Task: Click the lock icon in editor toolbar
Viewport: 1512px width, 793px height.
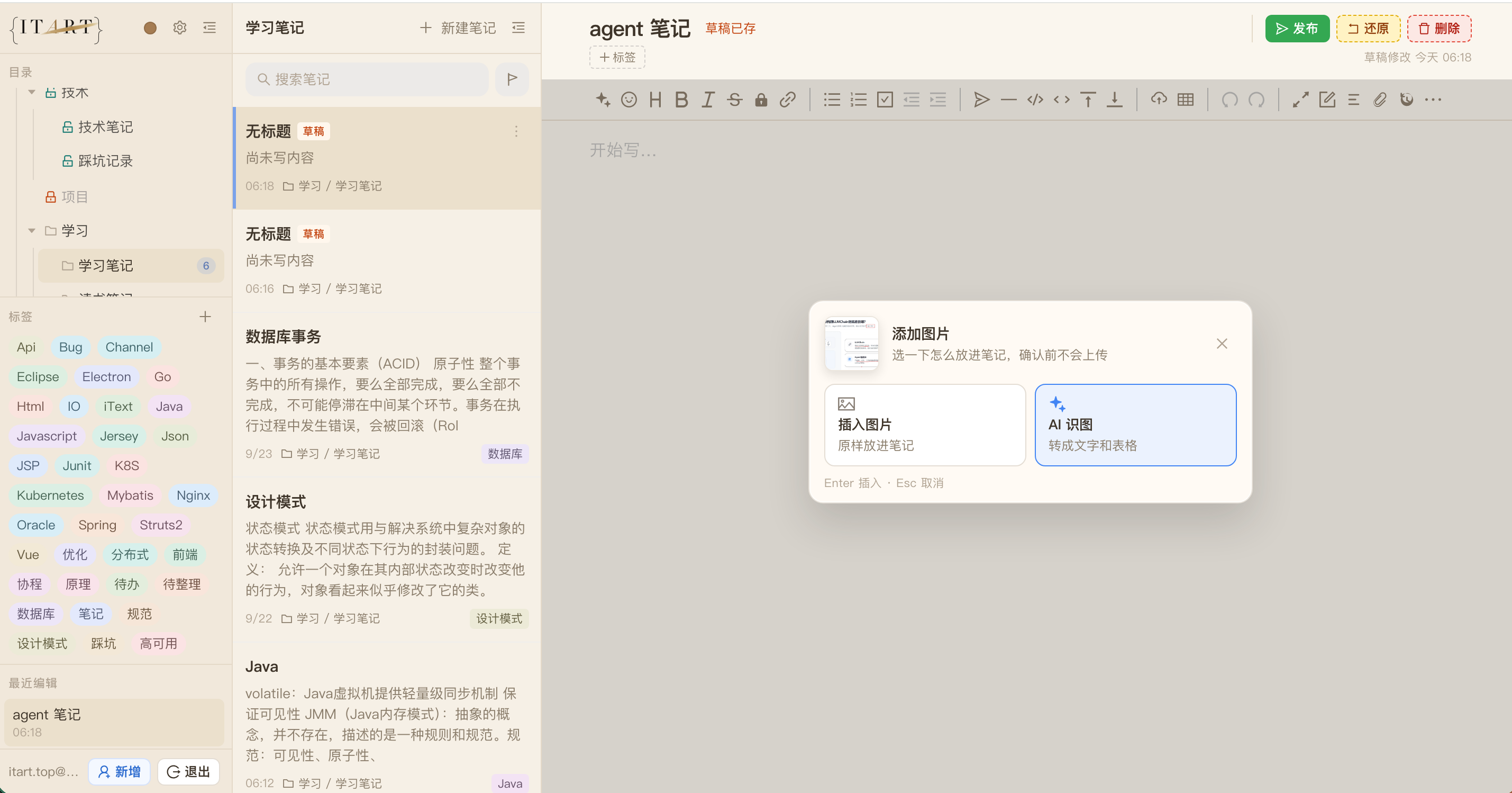Action: point(761,100)
